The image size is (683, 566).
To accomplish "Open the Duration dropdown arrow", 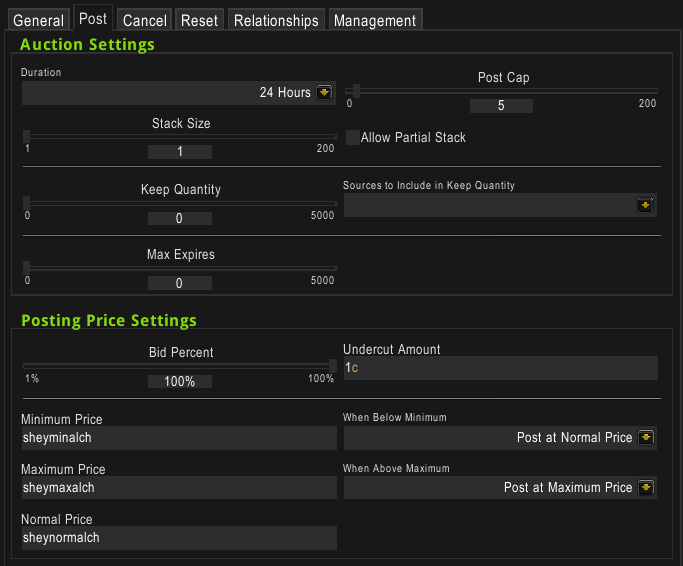I will pos(324,92).
